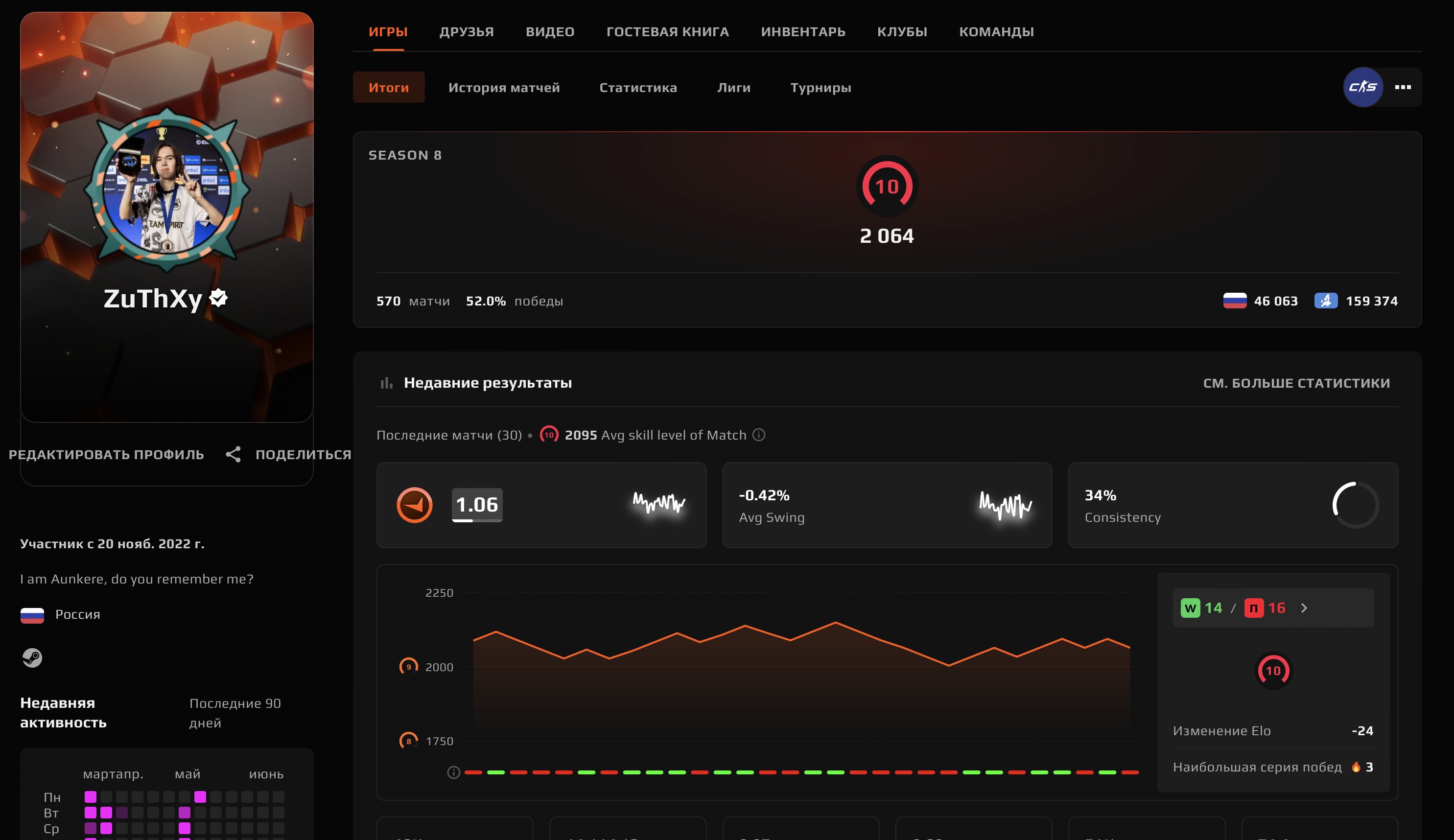The width and height of the screenshot is (1454, 840).
Task: Open История матчей sub-tab
Action: 504,87
